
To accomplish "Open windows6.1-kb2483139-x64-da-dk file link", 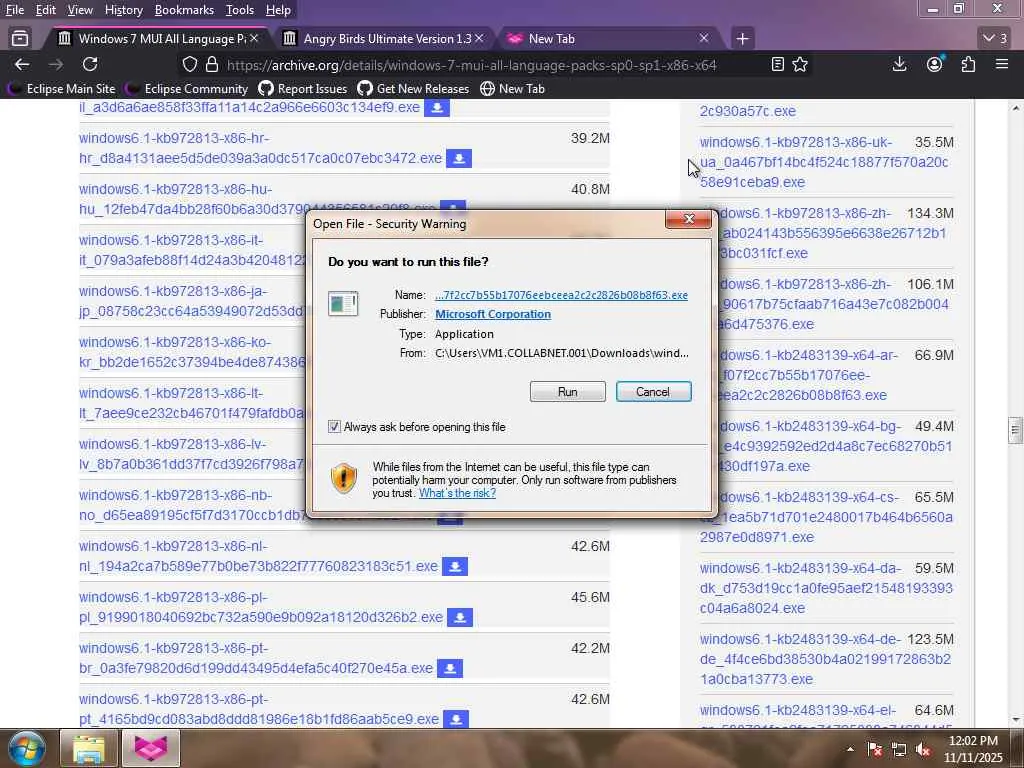I will click(826, 588).
